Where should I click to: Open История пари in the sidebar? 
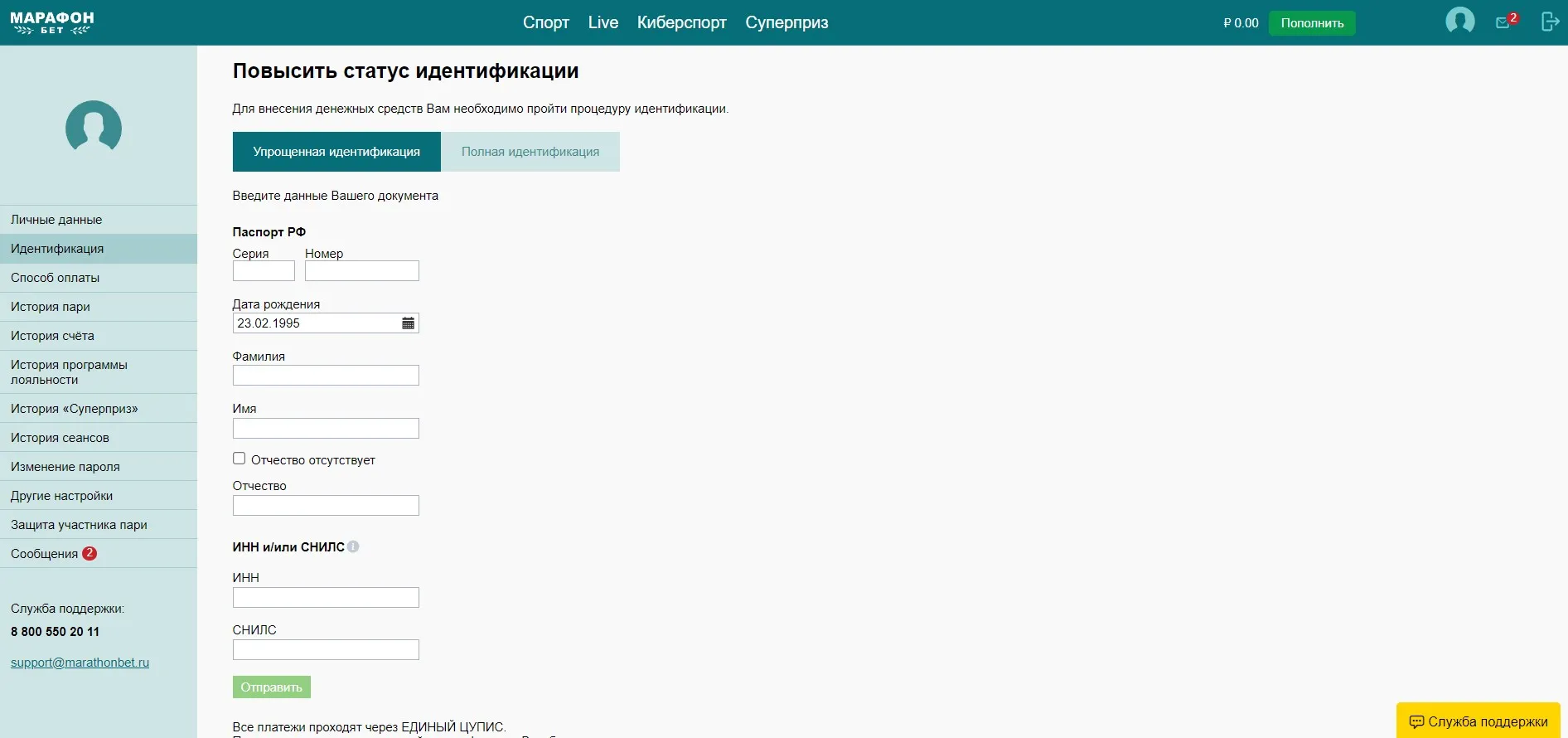(51, 307)
